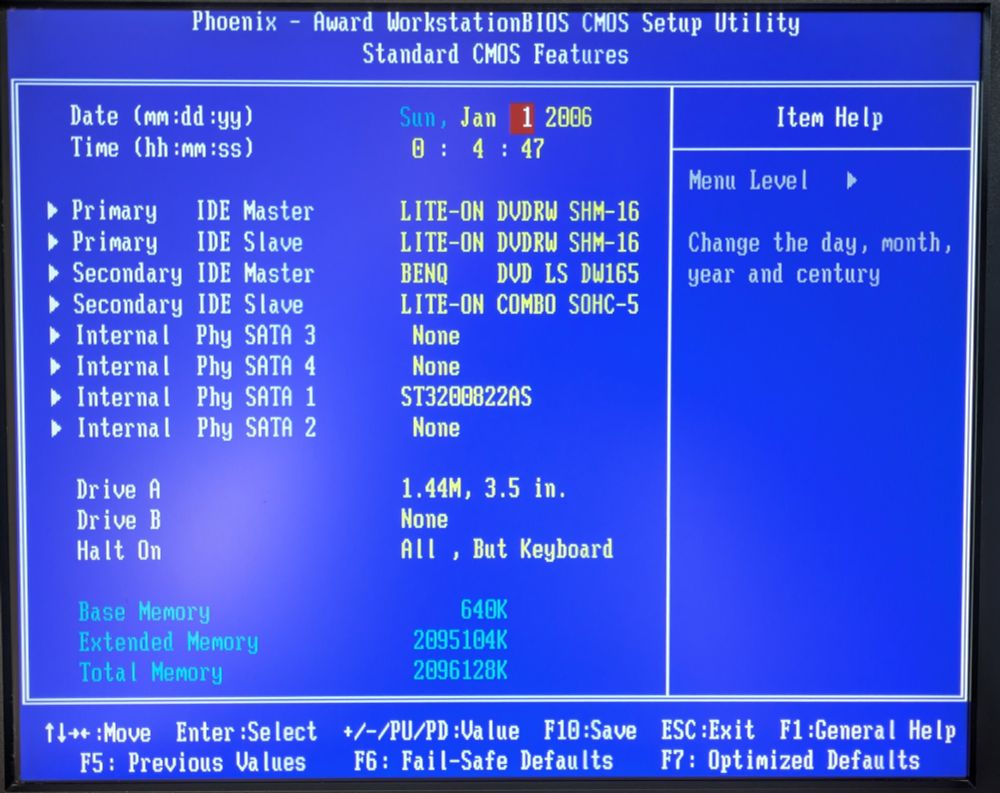The image size is (1000, 793).
Task: Click the 'Change the day, month,' help text
Action: pos(820,243)
